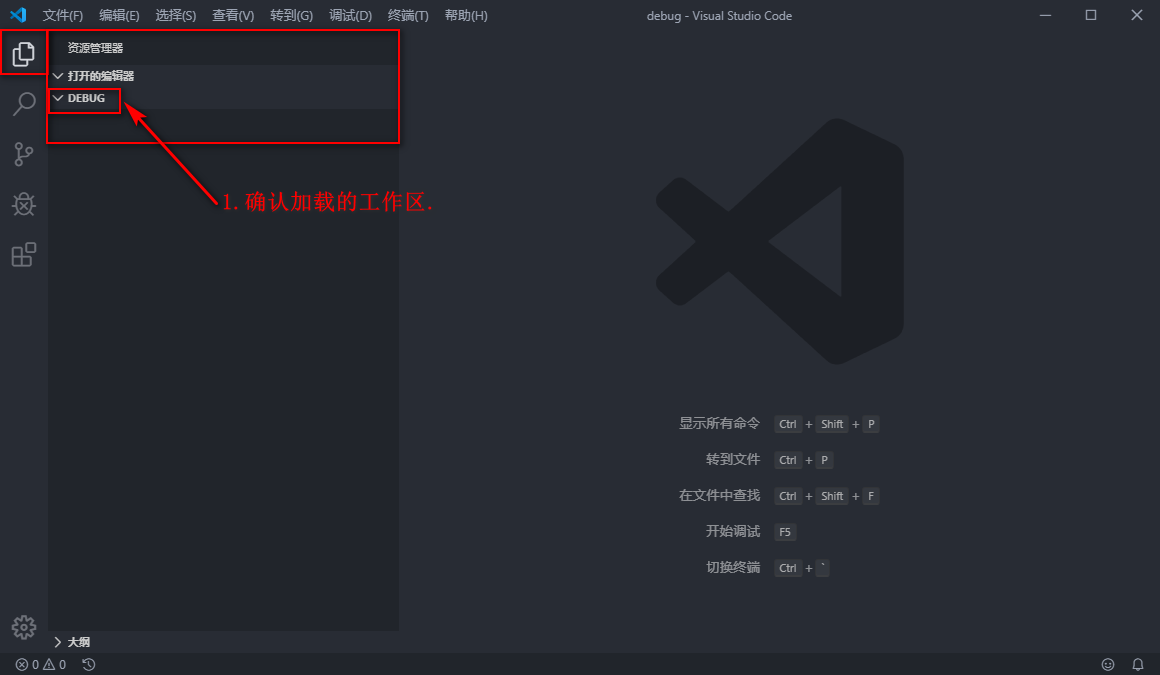Open the 帮助(H) menu

click(x=466, y=16)
